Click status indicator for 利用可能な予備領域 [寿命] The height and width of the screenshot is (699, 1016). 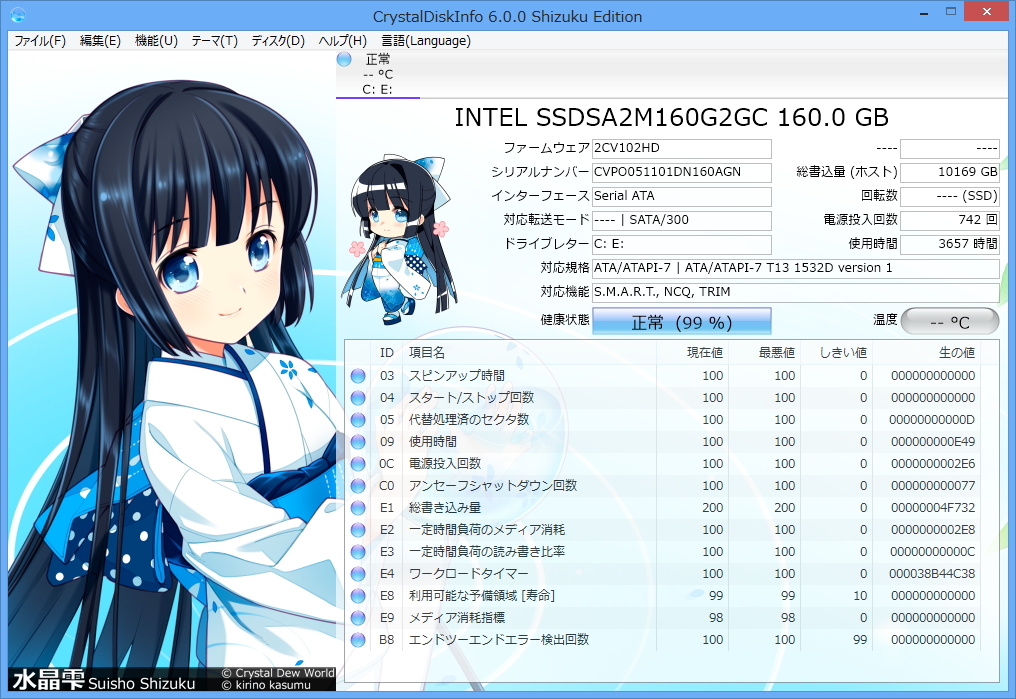point(357,595)
